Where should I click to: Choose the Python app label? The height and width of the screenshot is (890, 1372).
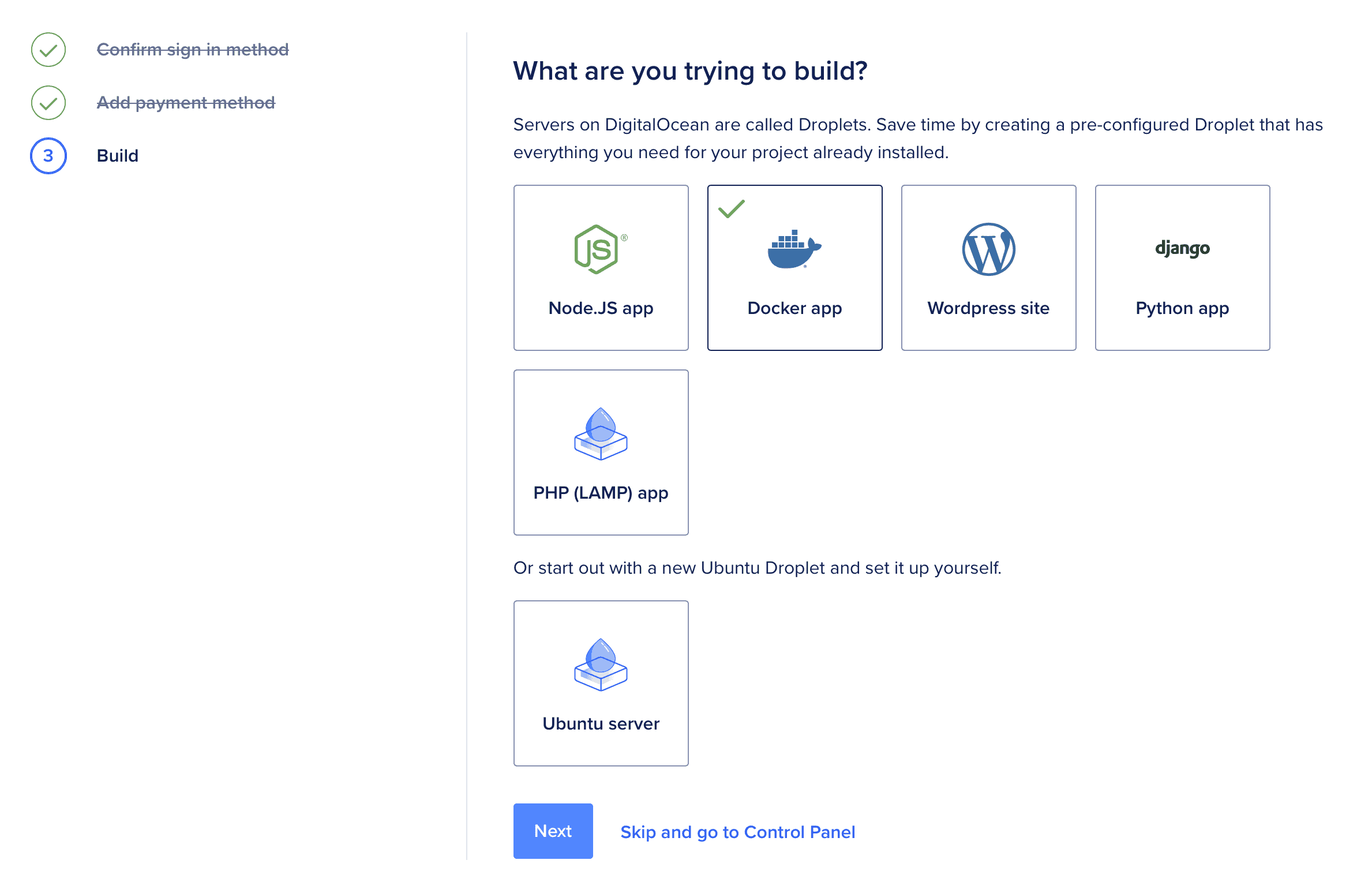pyautogui.click(x=1182, y=308)
